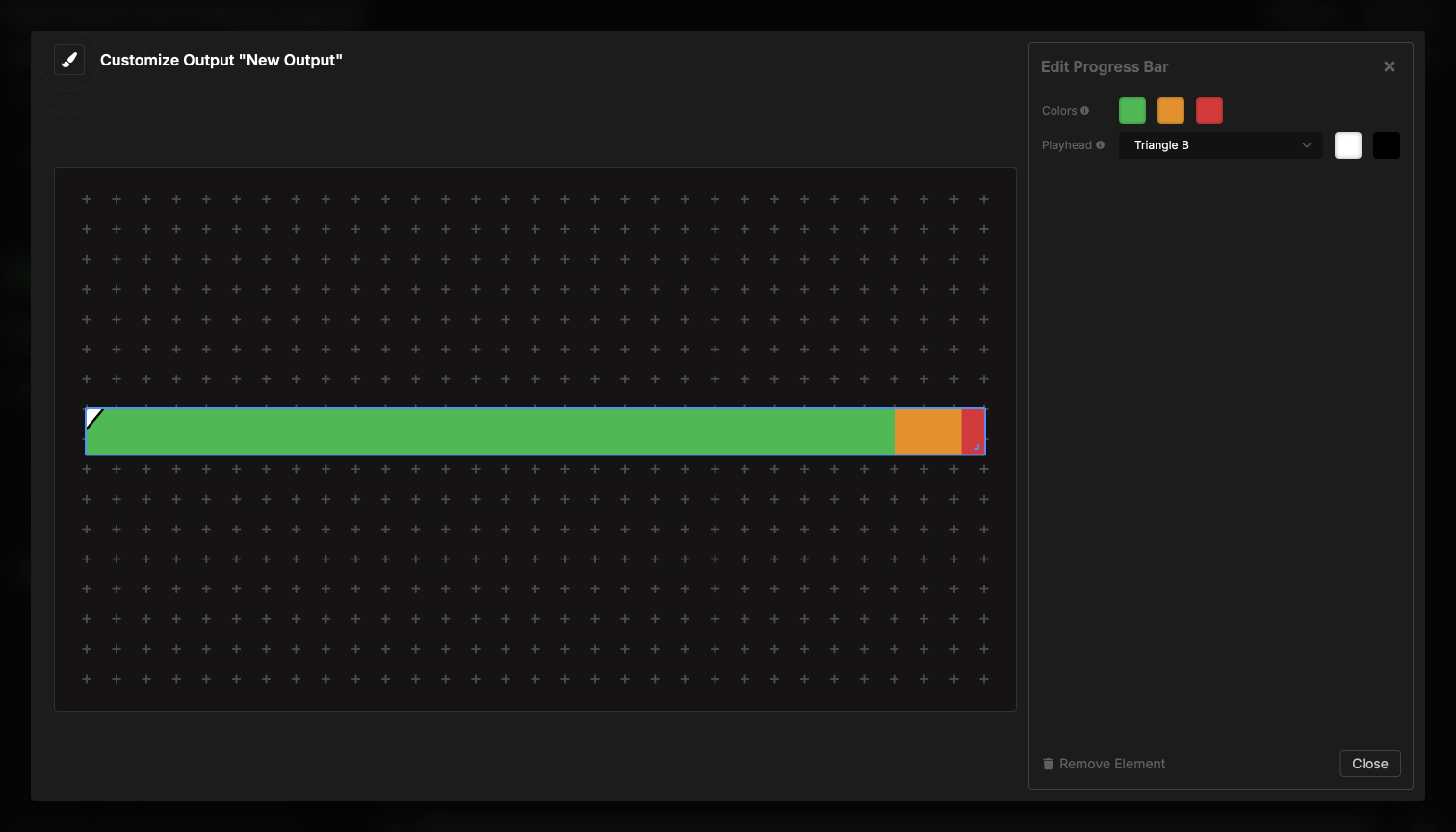Pick the black playhead color swatch
The height and width of the screenshot is (832, 1456).
(x=1387, y=144)
